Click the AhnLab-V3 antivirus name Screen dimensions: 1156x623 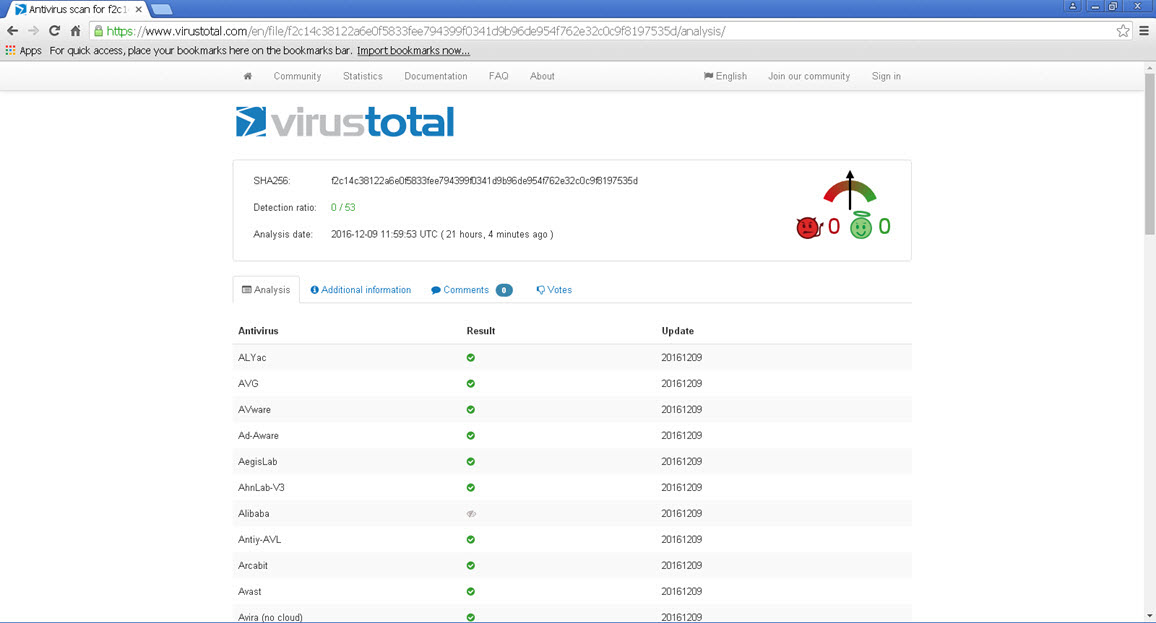tap(261, 487)
